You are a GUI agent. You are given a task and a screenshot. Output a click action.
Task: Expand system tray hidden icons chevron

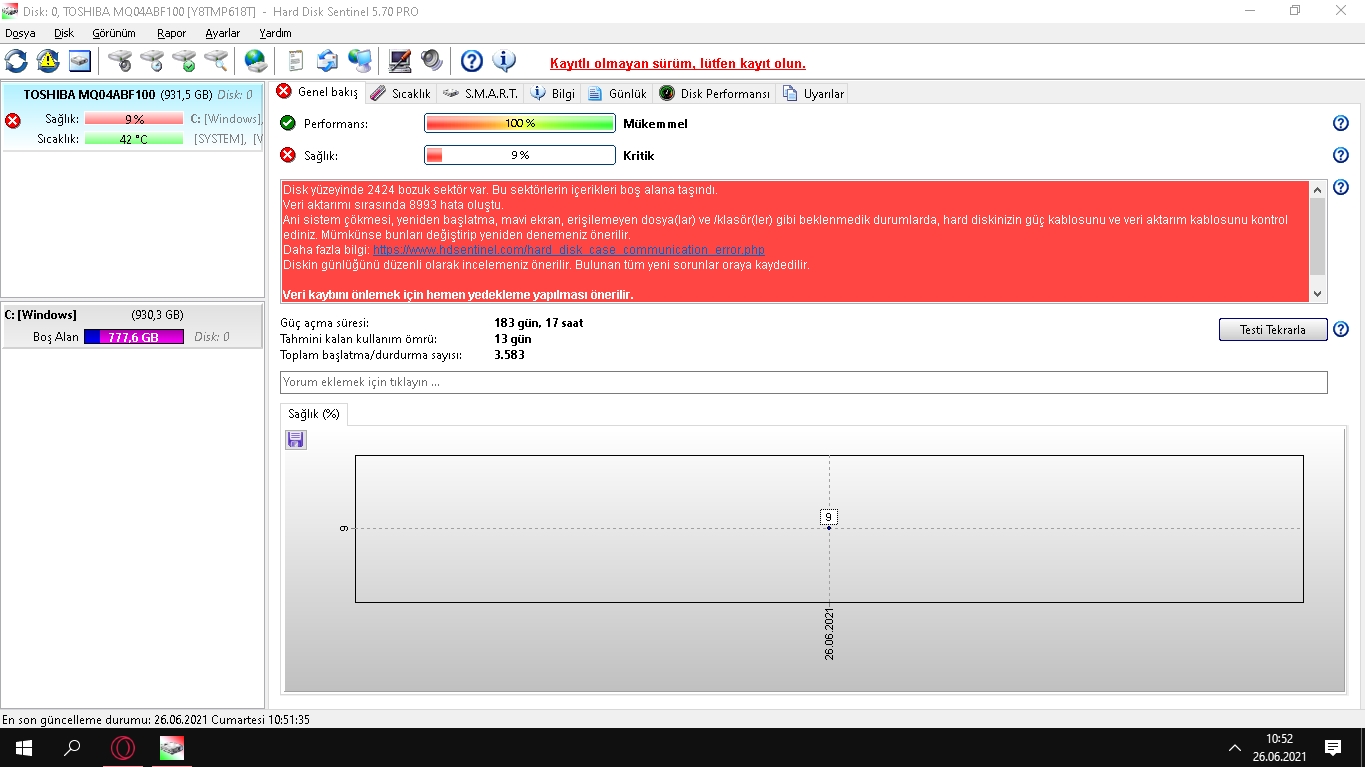coord(1234,748)
